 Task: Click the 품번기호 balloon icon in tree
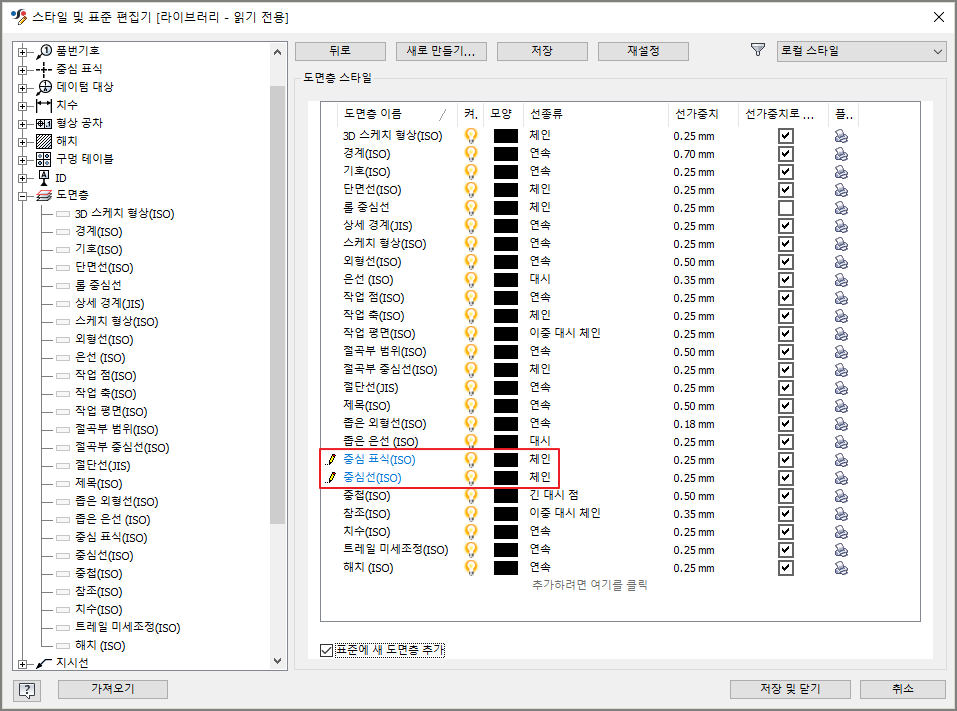coord(44,51)
